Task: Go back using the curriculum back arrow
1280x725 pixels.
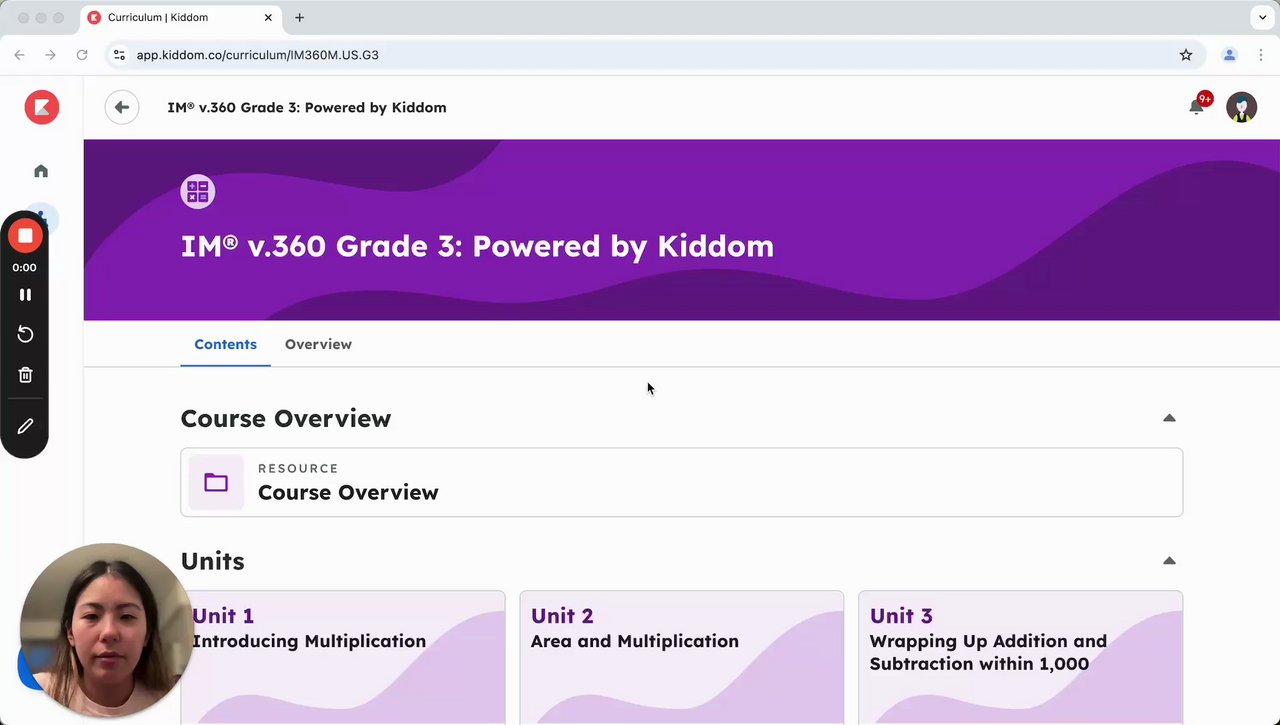Action: tap(122, 107)
